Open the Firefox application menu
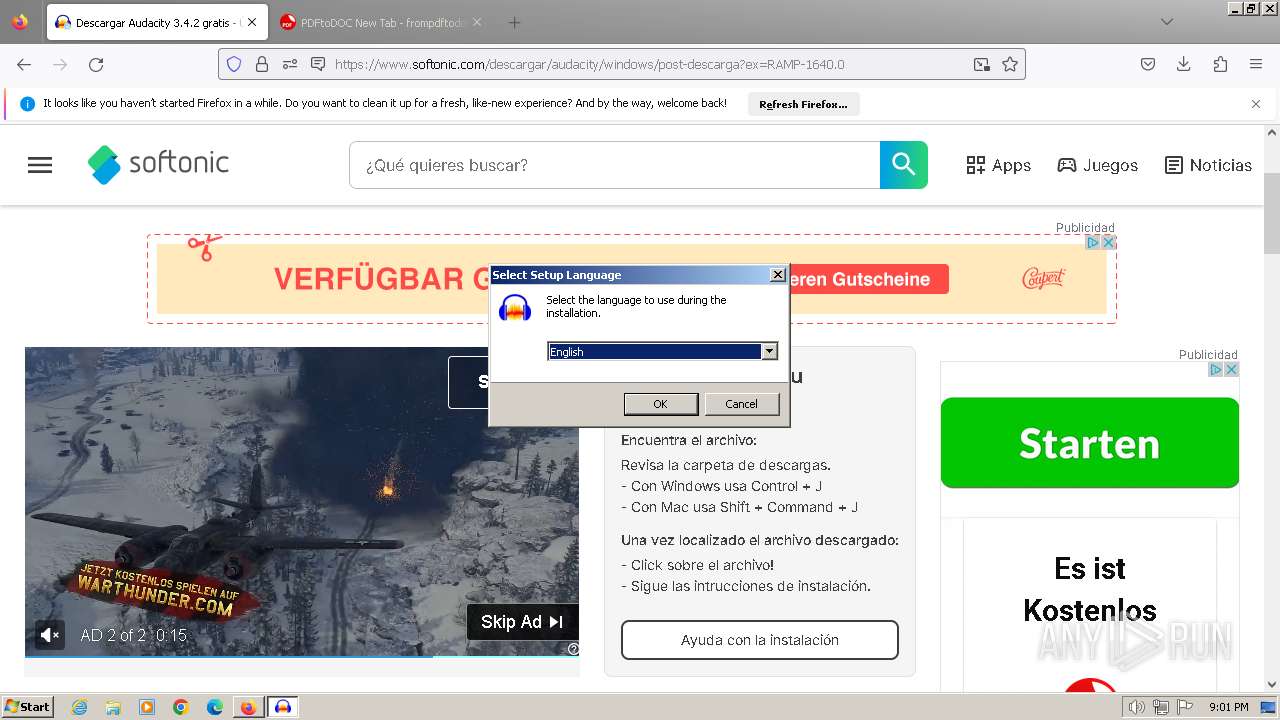The height and width of the screenshot is (720, 1280). [x=1256, y=64]
